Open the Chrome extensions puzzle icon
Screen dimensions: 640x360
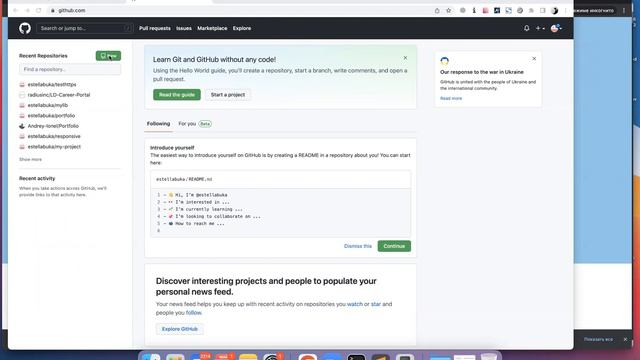[x=531, y=11]
